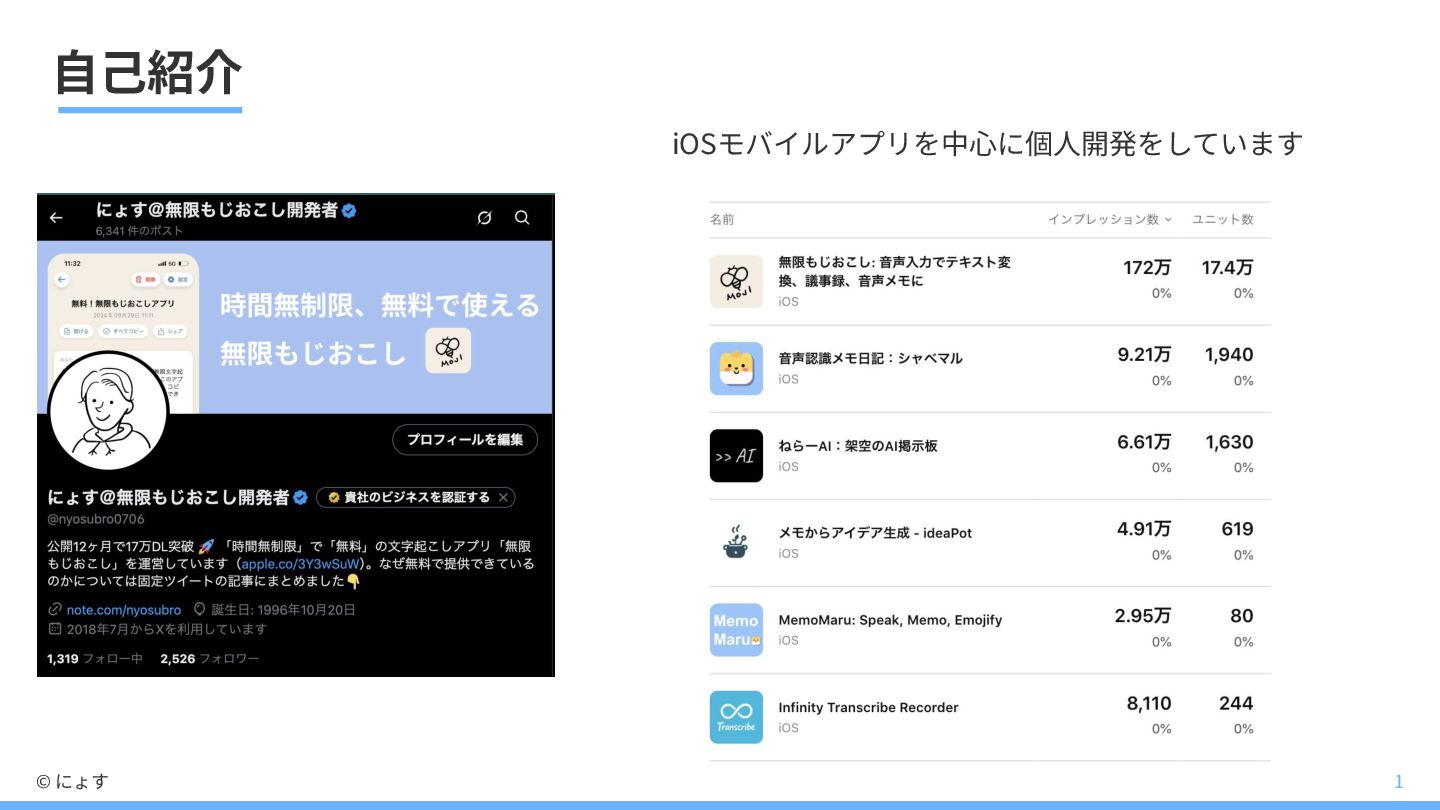Viewport: 1440px width, 810px height.
Task: Click the ユニット数 column header
Action: pyautogui.click(x=1223, y=219)
